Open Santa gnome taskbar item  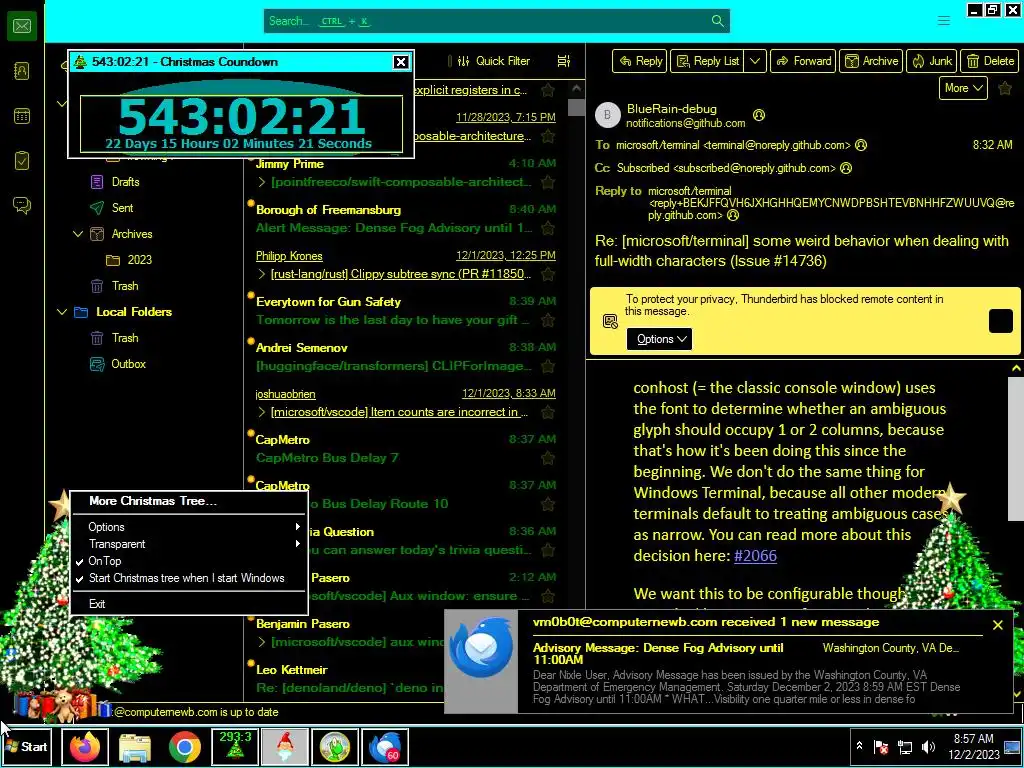285,746
